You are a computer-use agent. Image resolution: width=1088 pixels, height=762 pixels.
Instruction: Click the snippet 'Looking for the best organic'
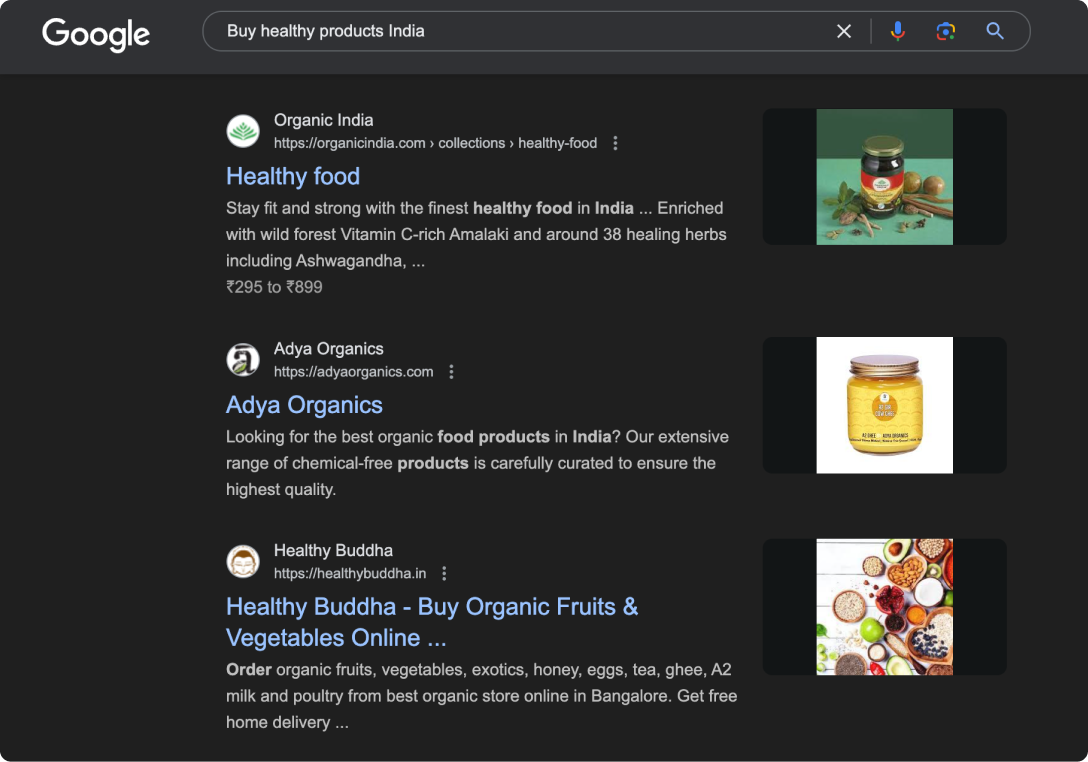(477, 463)
